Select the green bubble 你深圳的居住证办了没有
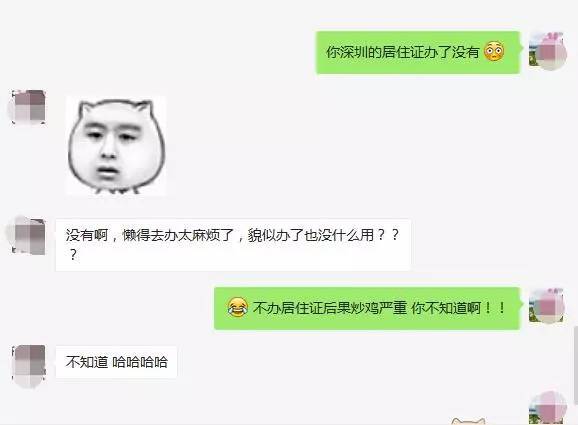The image size is (578, 425). [418, 52]
